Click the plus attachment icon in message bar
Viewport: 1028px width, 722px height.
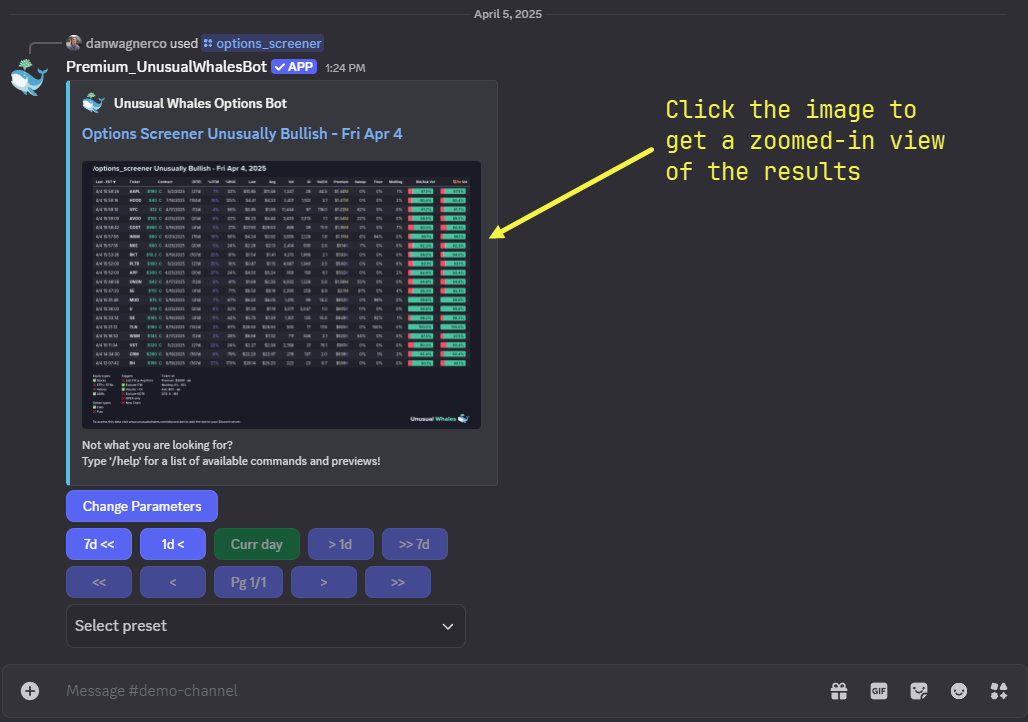tap(30, 691)
